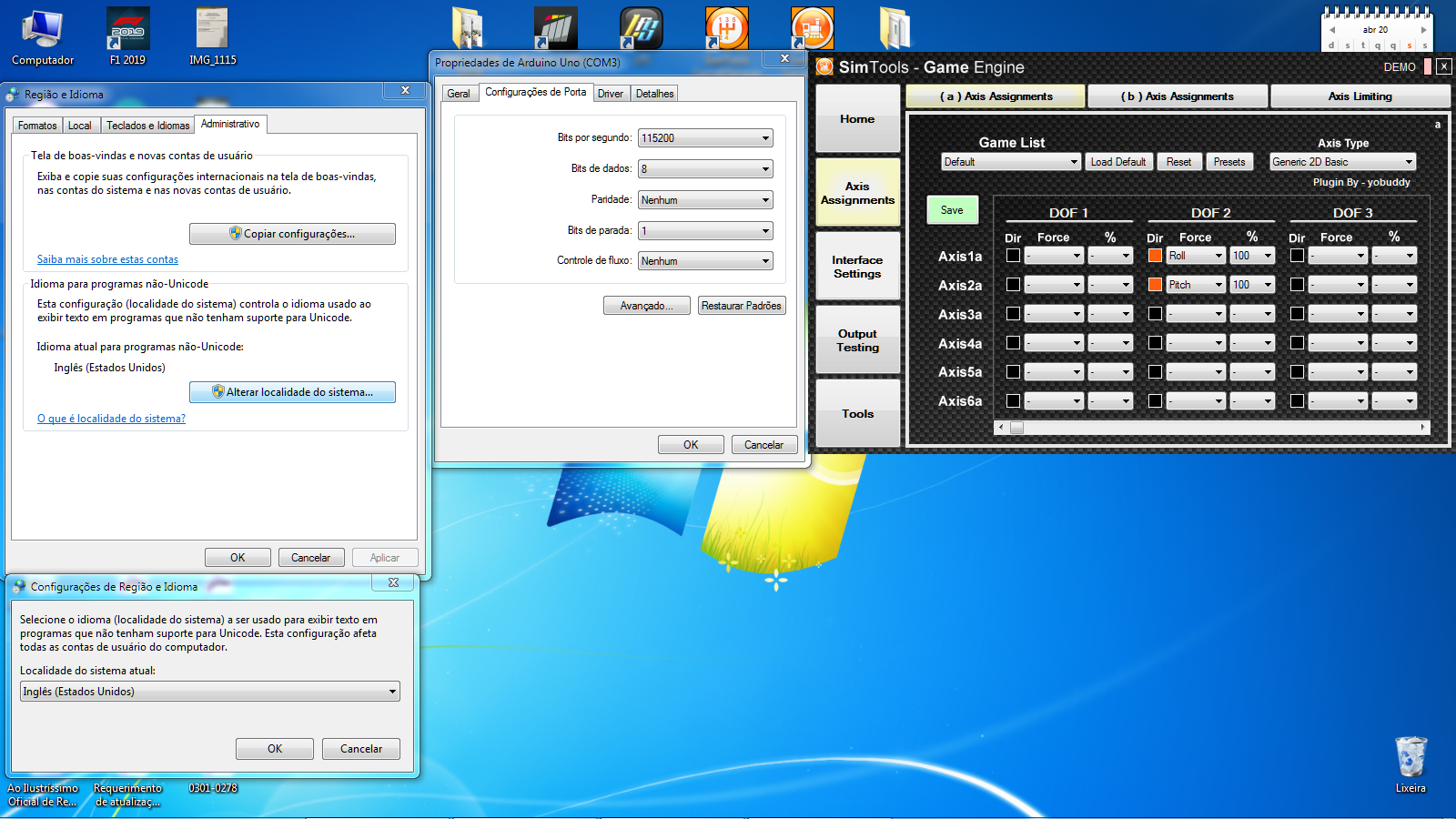
Task: Click the Avançado button
Action: tap(647, 306)
